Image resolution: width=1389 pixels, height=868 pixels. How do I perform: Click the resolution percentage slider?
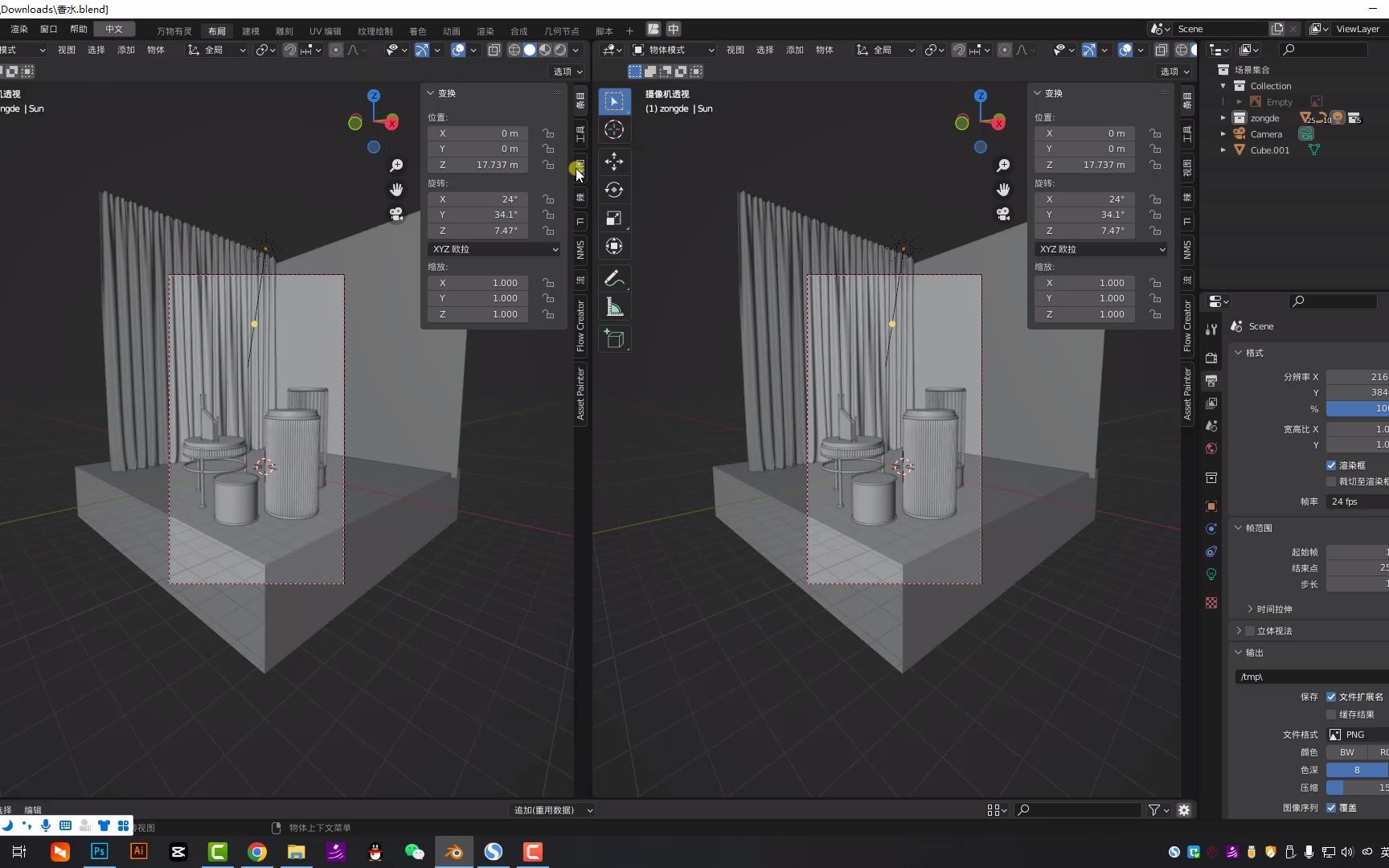[1358, 408]
